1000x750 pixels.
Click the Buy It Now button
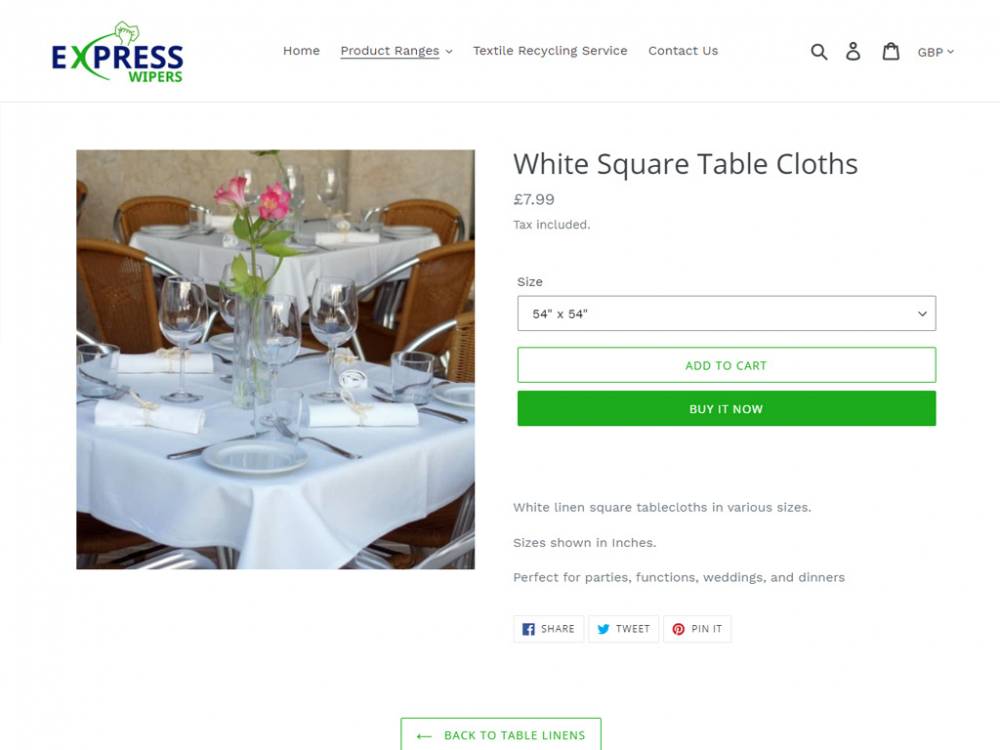[726, 409]
